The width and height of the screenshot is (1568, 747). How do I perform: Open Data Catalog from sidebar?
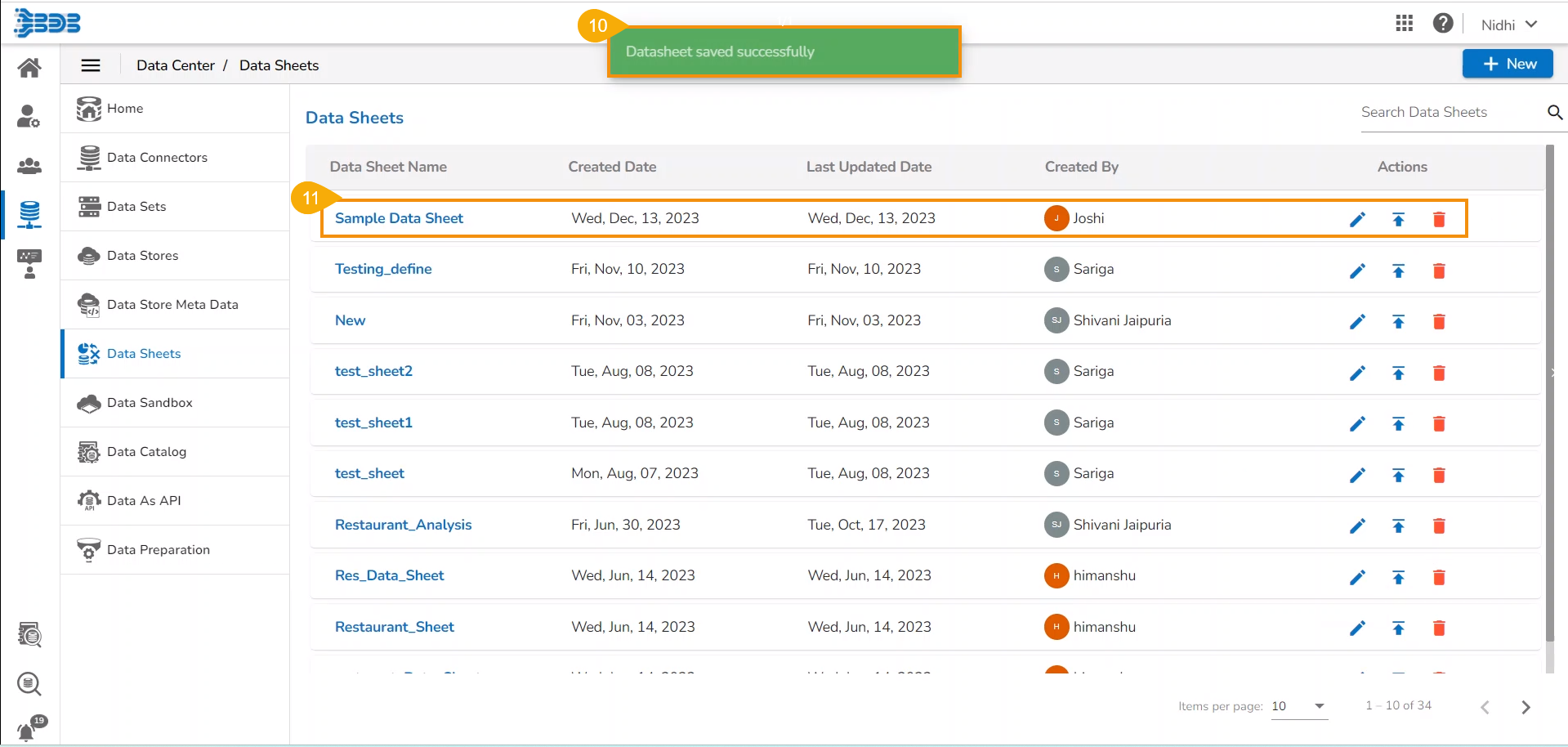[146, 452]
